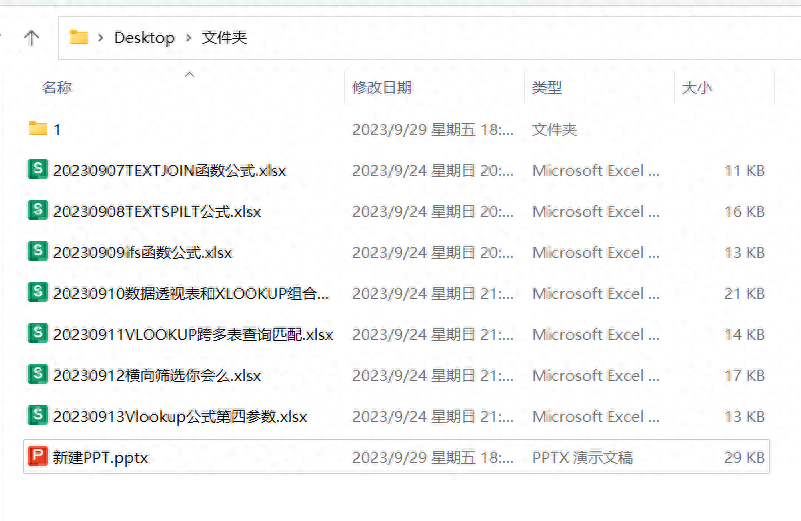This screenshot has height=521, width=801.
Task: Sort by the 类型 column header
Action: coord(547,87)
